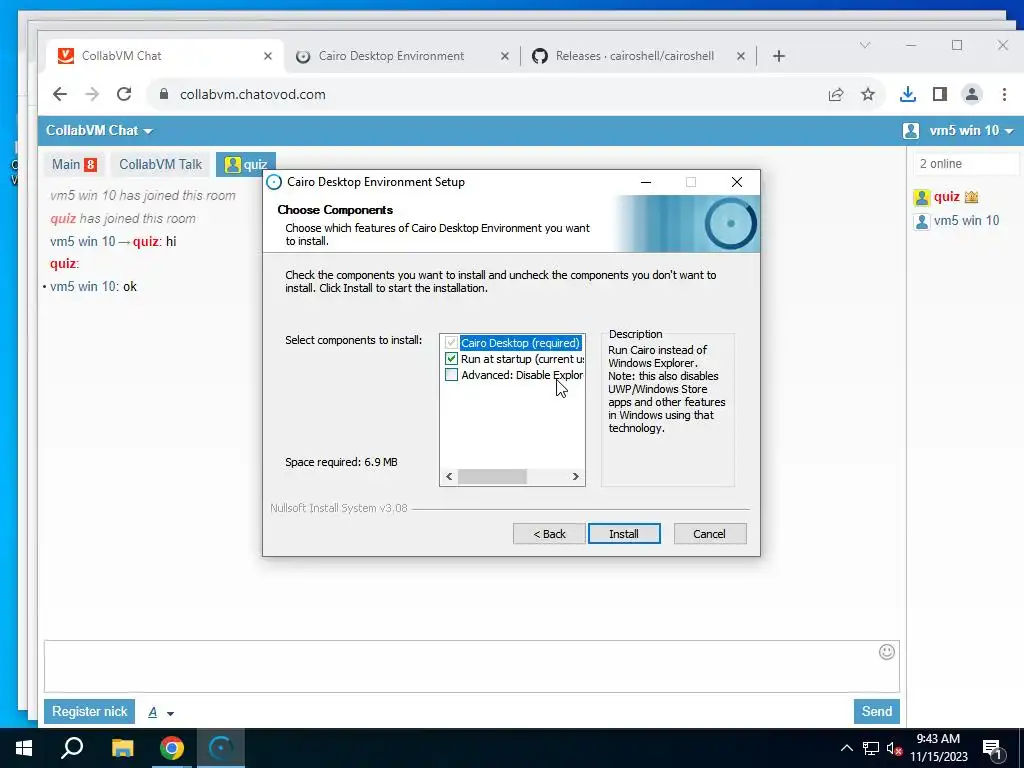Close the Cairo setup dialog
1024x768 pixels.
[x=737, y=182]
